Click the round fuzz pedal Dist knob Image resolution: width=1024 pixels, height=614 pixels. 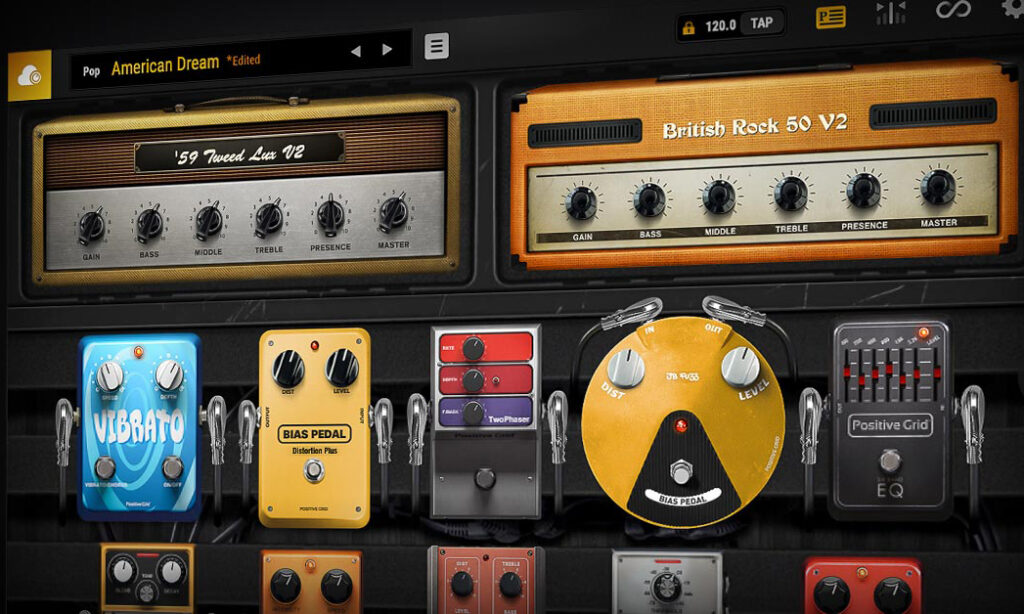[x=626, y=368]
